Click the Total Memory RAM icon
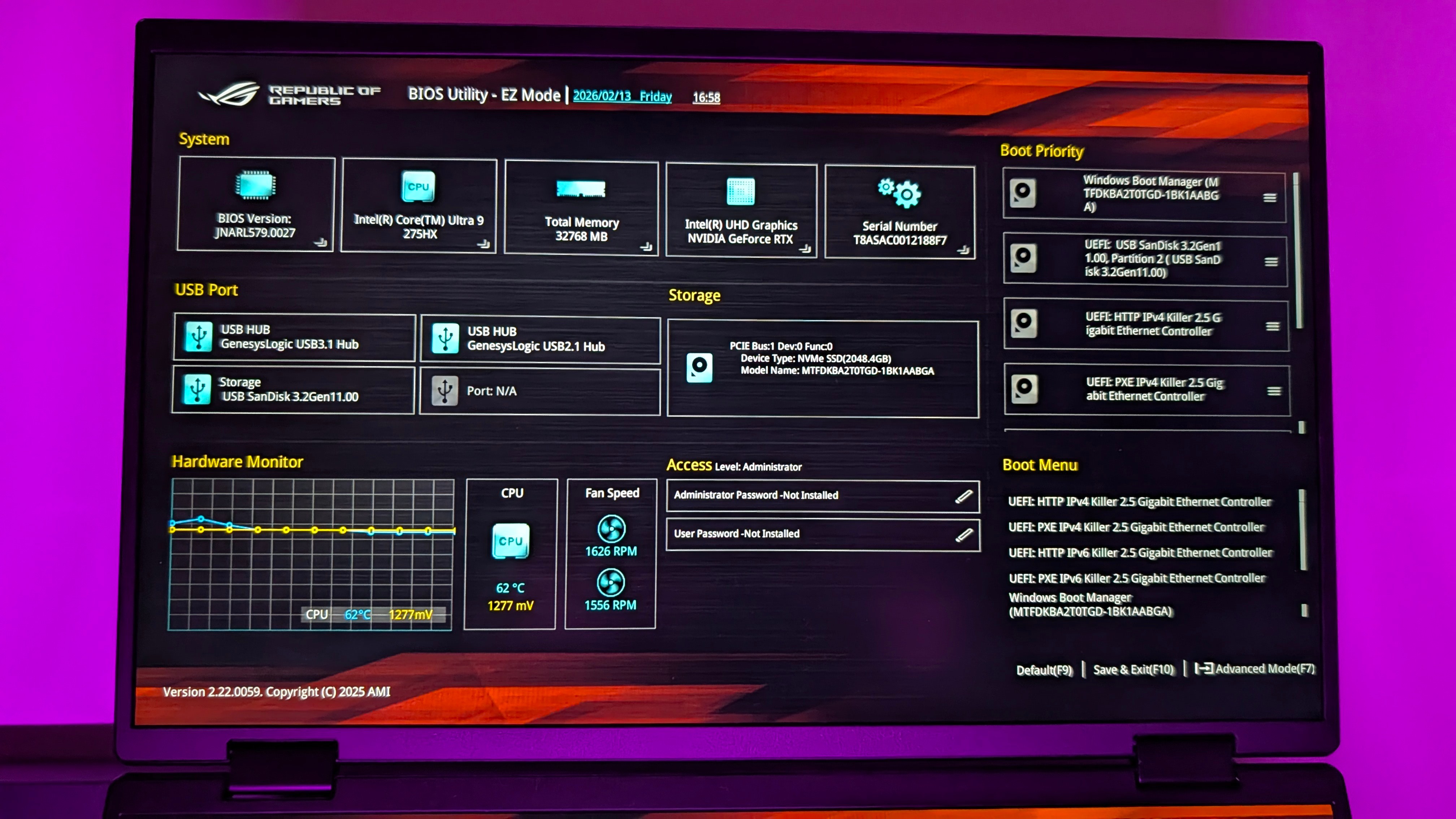Image resolution: width=1456 pixels, height=819 pixels. coord(580,189)
